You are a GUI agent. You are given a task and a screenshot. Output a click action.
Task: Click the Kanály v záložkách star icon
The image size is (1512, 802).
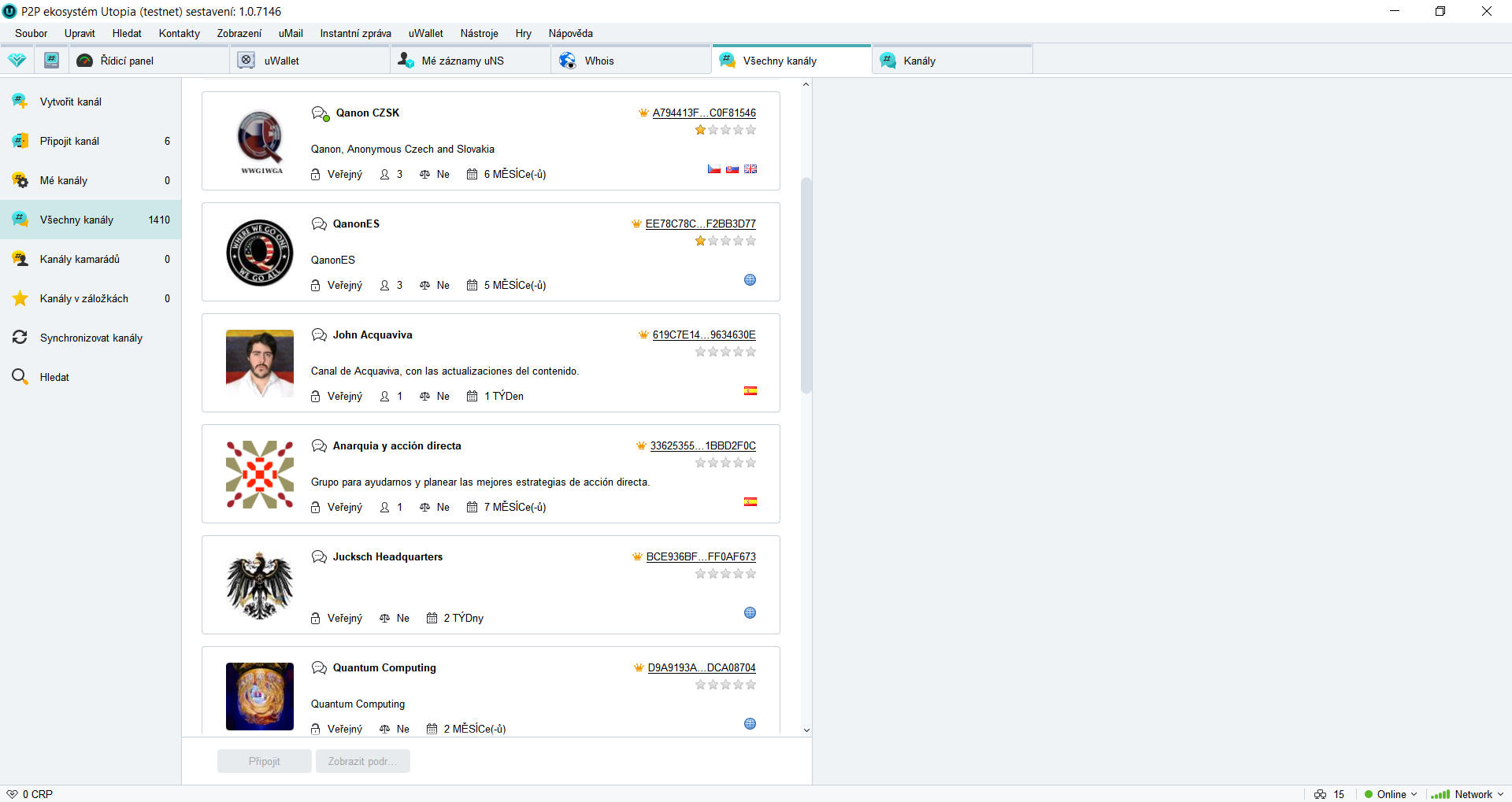point(20,298)
